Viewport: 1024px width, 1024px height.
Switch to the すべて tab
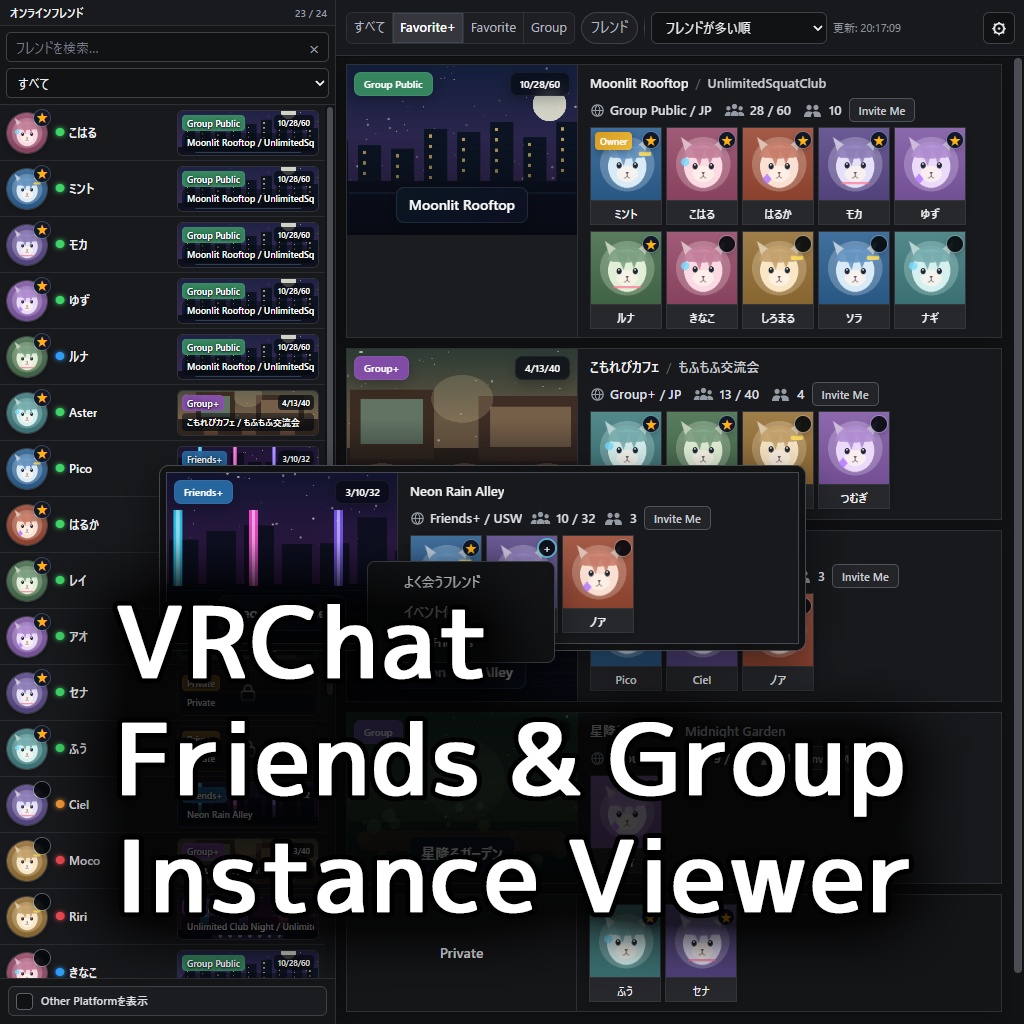[x=369, y=27]
